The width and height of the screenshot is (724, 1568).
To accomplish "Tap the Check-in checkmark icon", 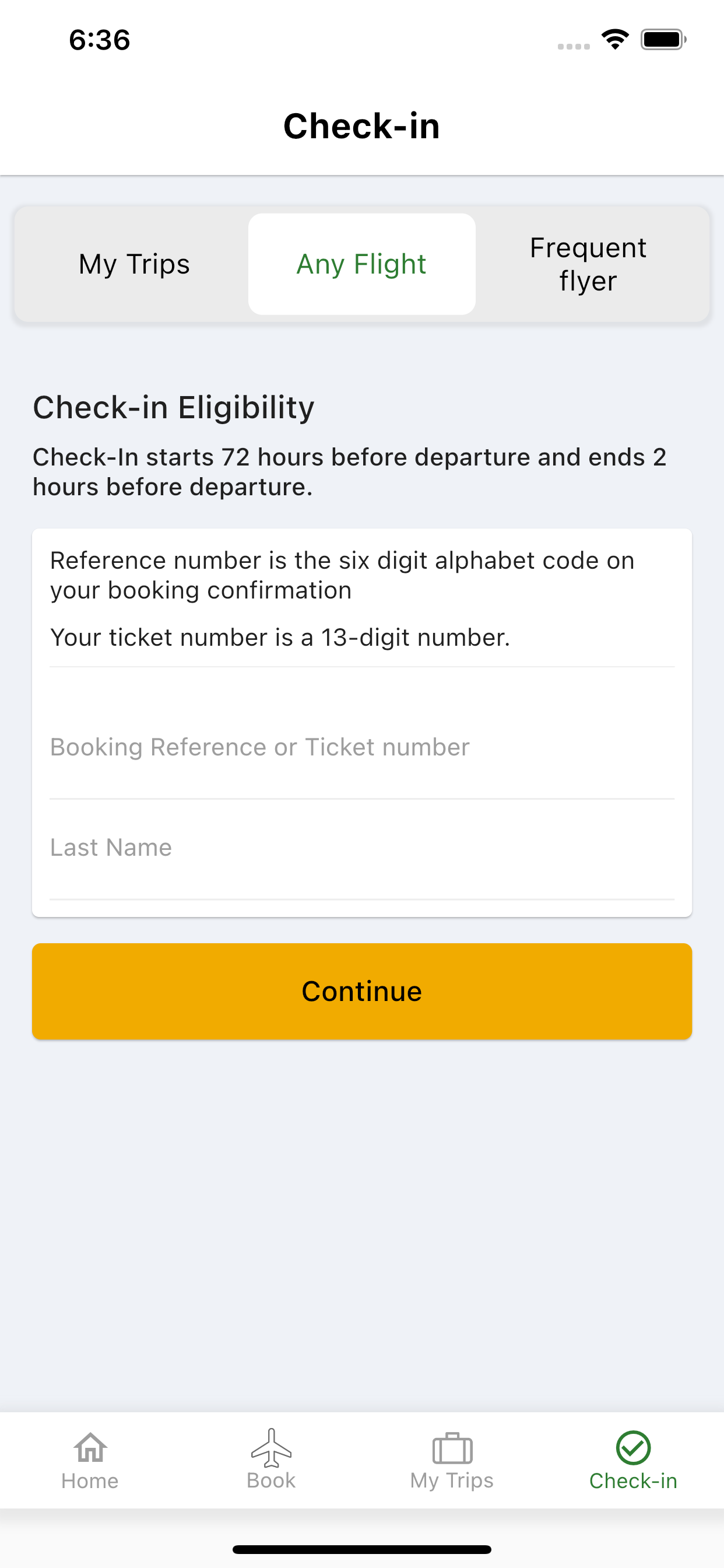I will tap(633, 1447).
